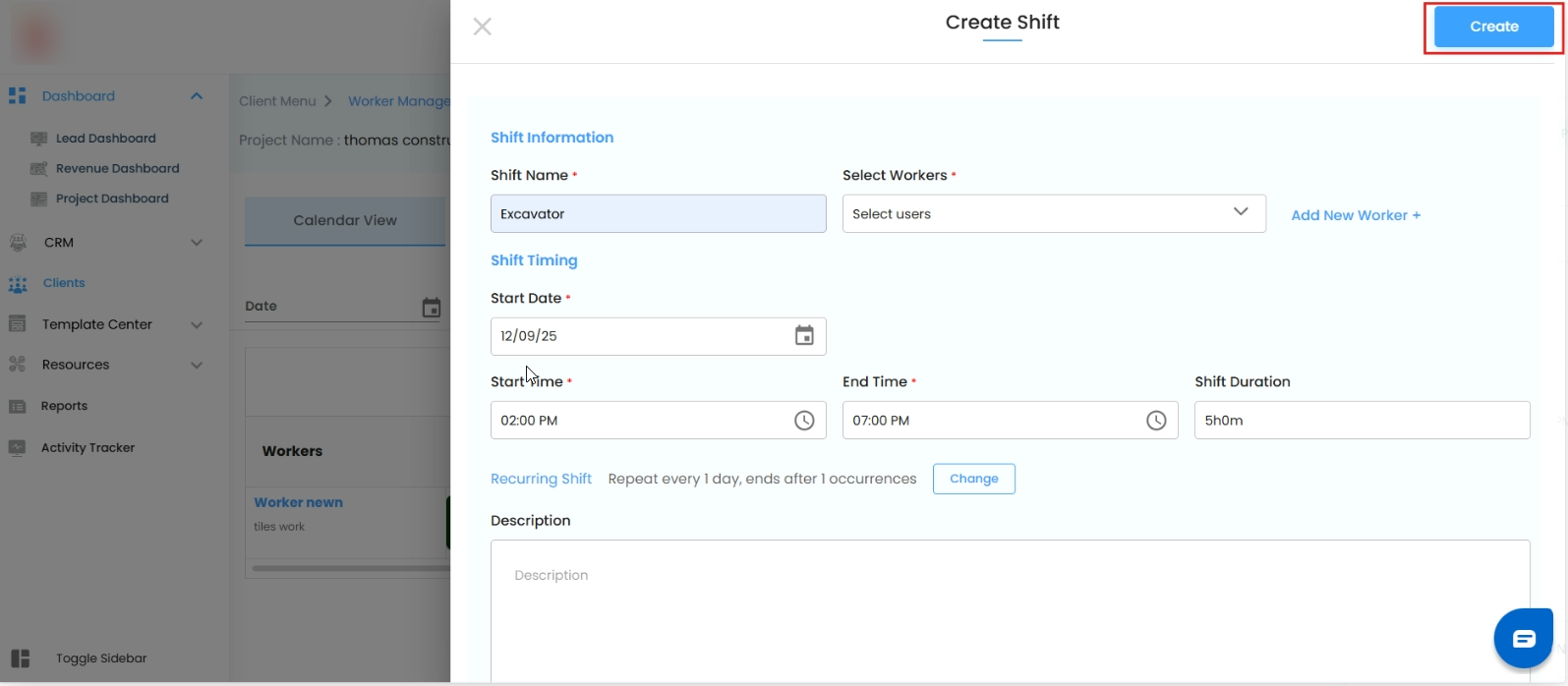Click into the Shift Name field
1568x686 pixels.
click(658, 213)
